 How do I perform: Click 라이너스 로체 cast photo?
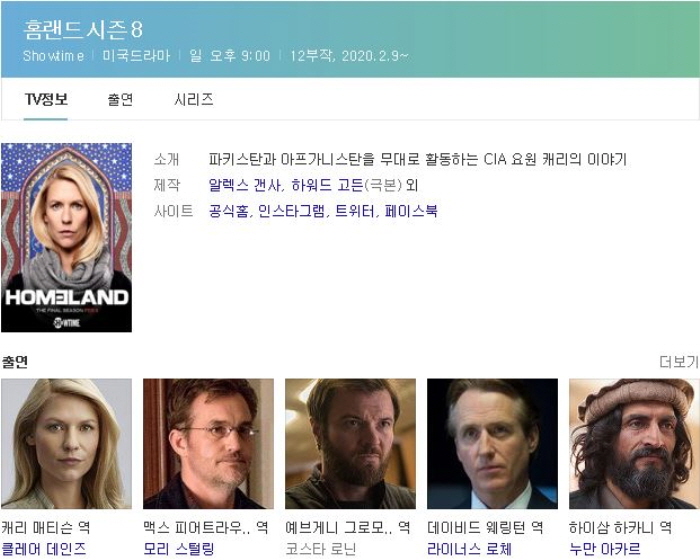click(492, 443)
